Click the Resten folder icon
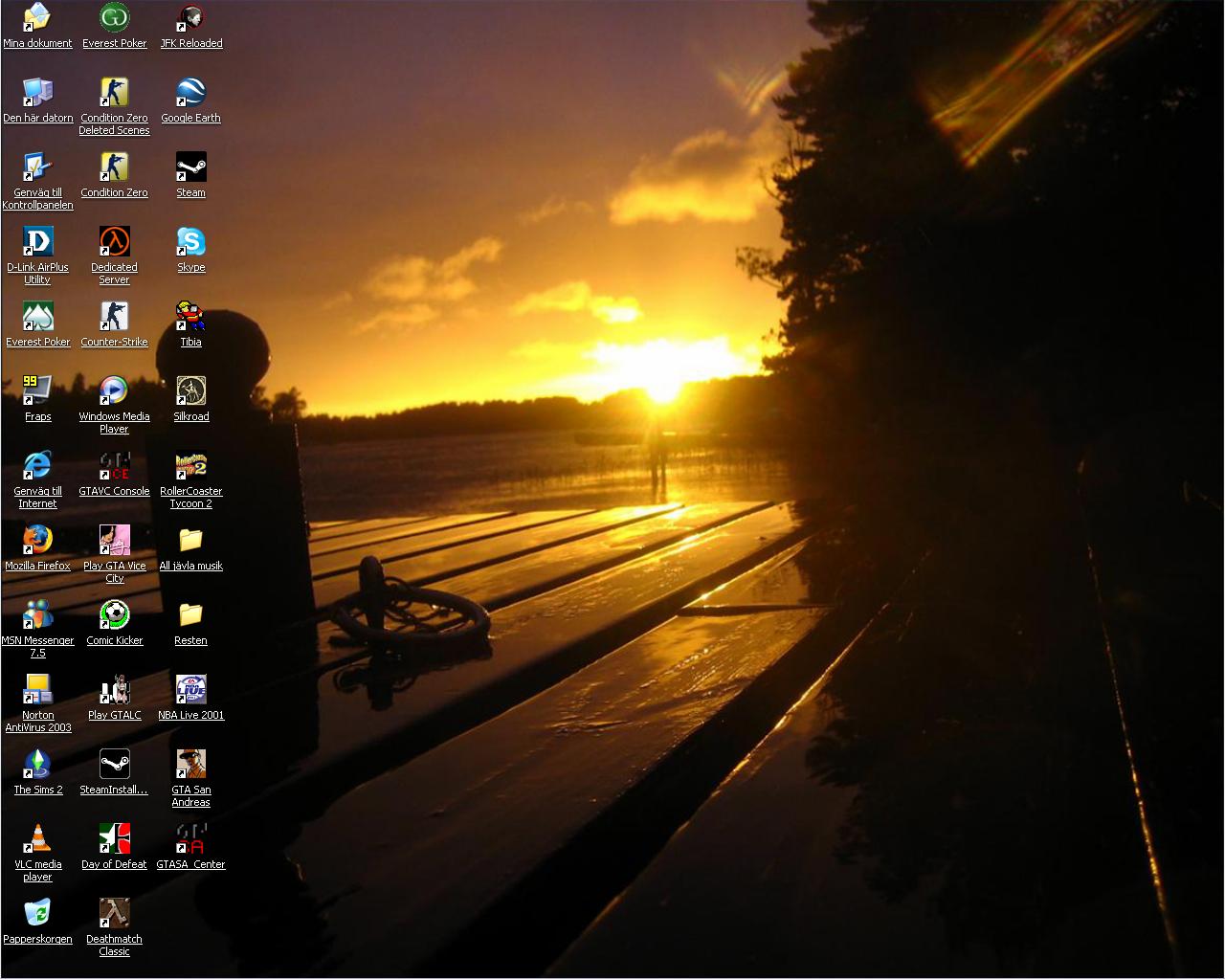Viewport: 1225px width, 980px height. click(190, 615)
